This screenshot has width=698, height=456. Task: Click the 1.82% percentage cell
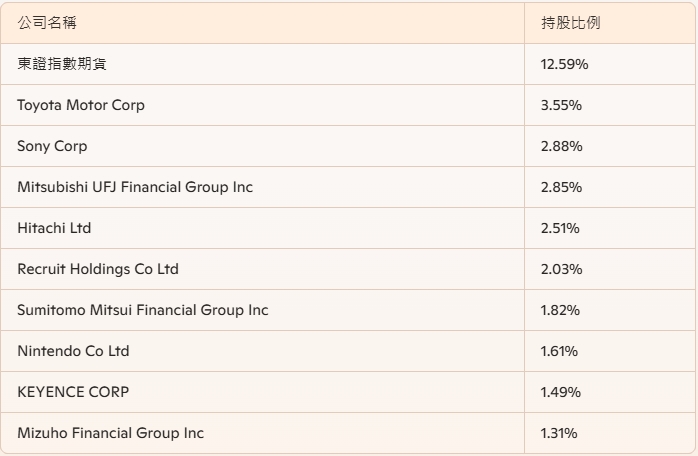point(560,310)
